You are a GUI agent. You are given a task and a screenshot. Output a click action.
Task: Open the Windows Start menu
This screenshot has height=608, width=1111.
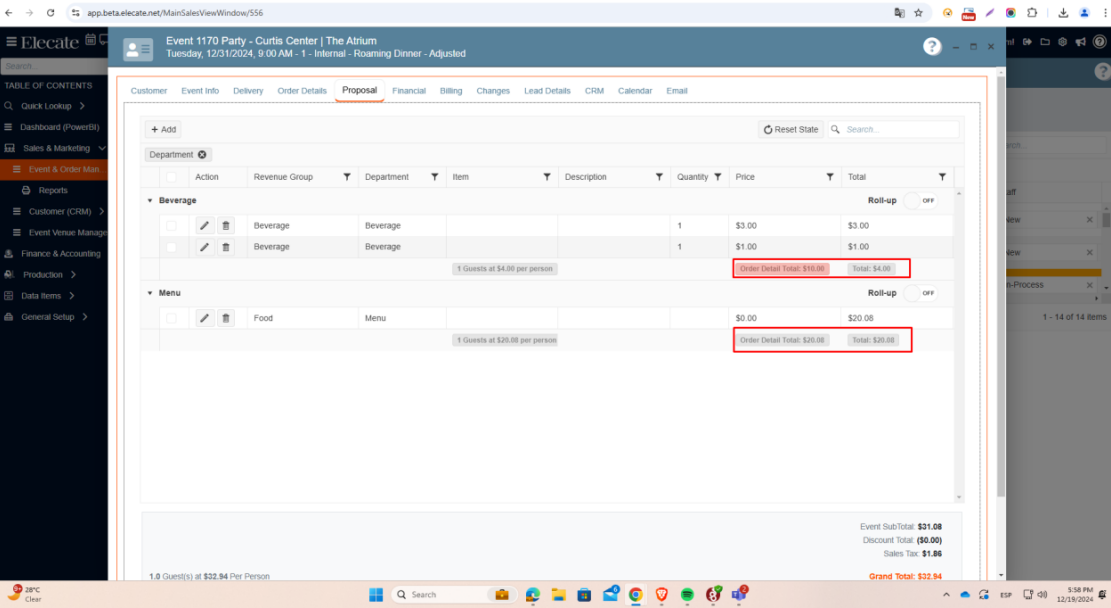pos(376,595)
